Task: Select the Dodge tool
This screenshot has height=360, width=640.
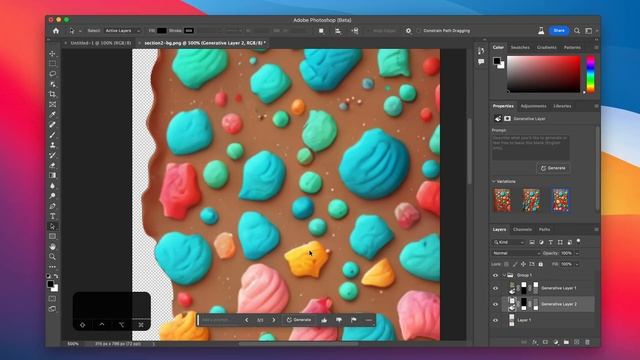Action: [x=53, y=196]
